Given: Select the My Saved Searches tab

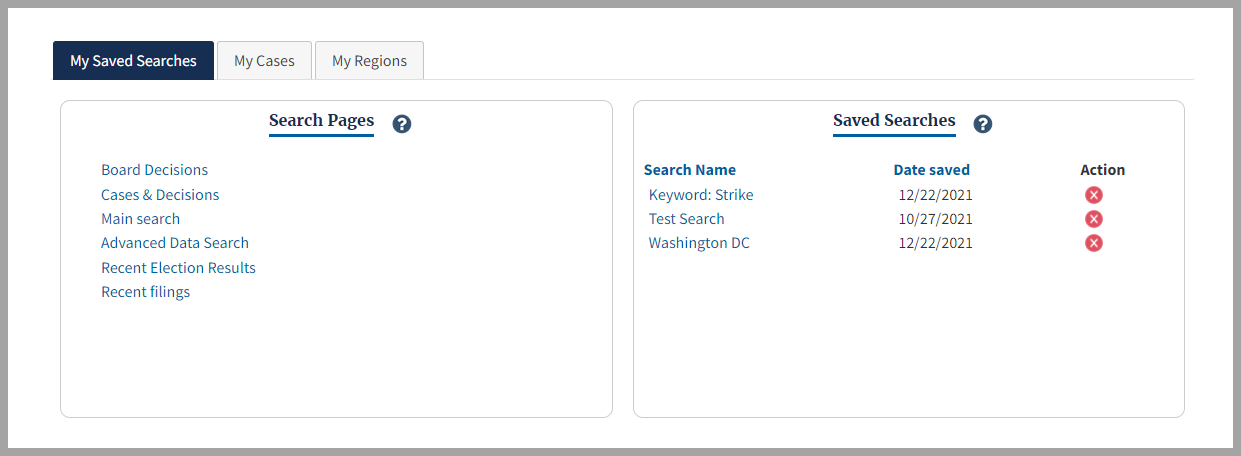Looking at the screenshot, I should (133, 61).
